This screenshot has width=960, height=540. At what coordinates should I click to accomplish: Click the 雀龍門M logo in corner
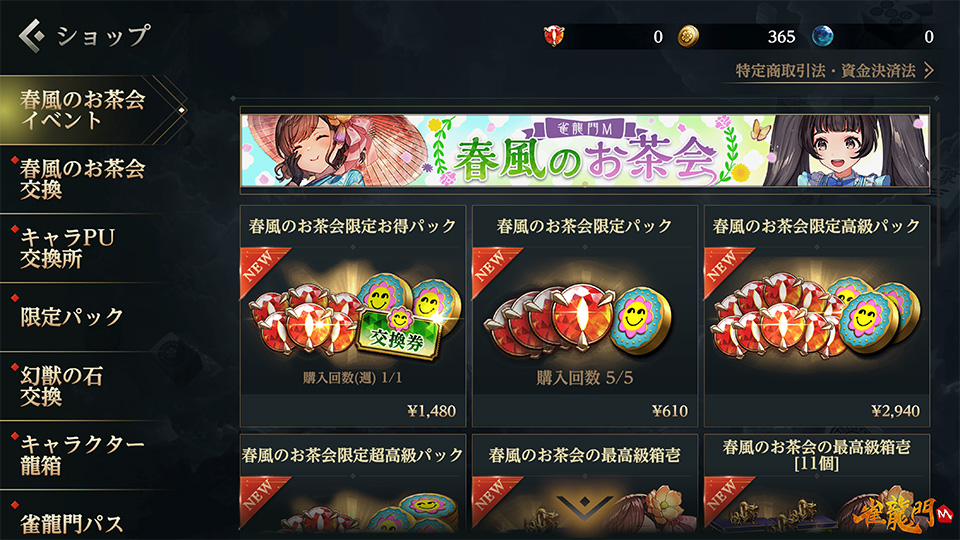pos(904,515)
